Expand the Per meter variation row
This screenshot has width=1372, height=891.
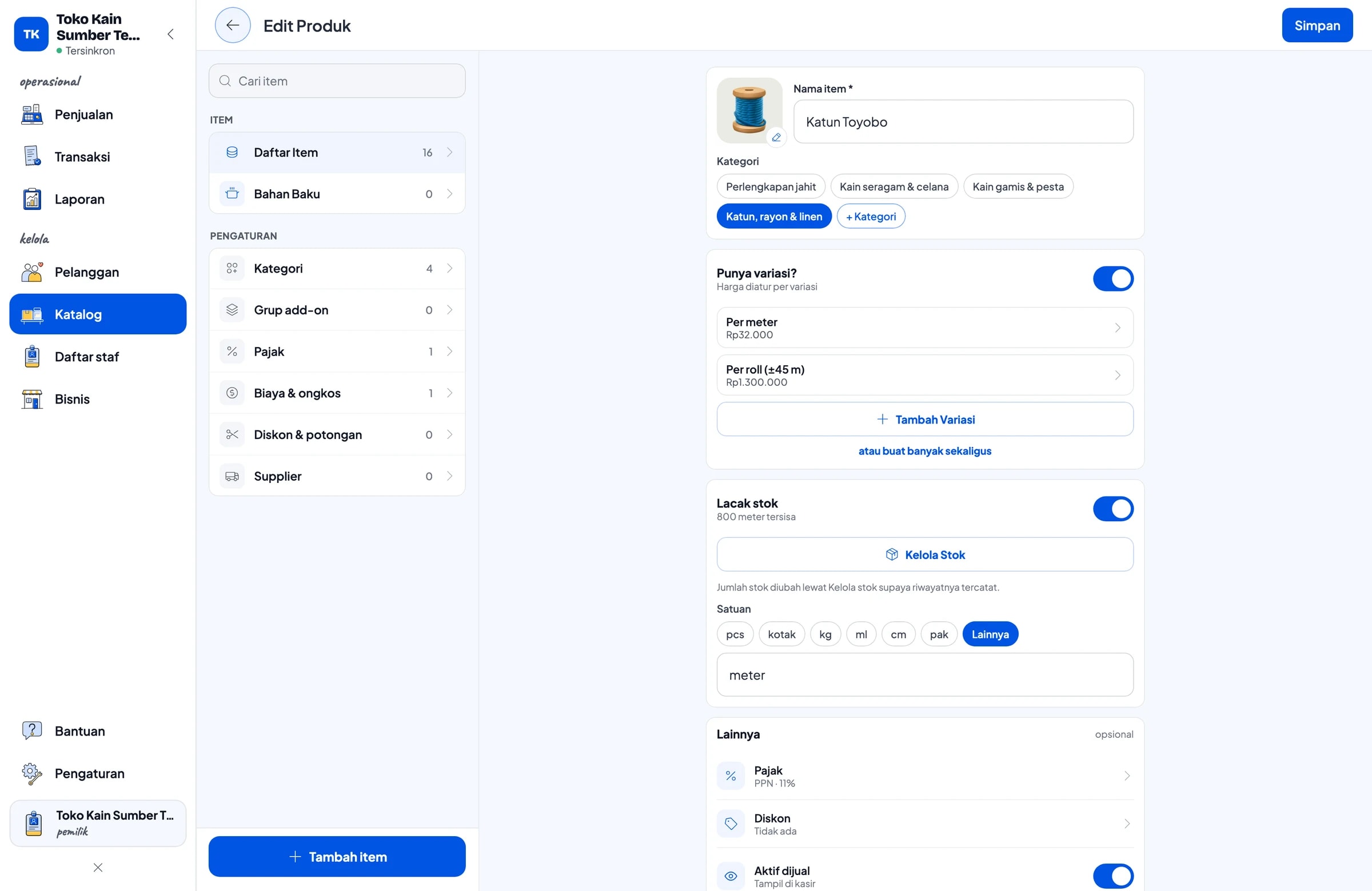(924, 328)
